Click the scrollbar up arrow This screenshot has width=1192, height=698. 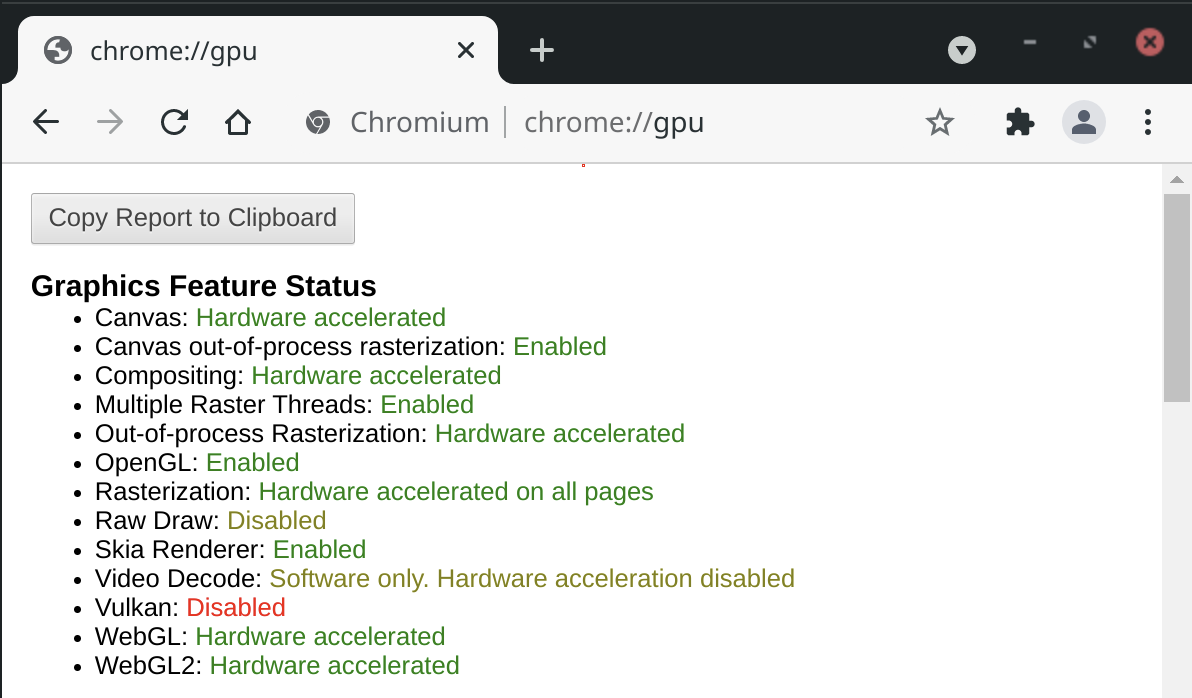point(1177,179)
